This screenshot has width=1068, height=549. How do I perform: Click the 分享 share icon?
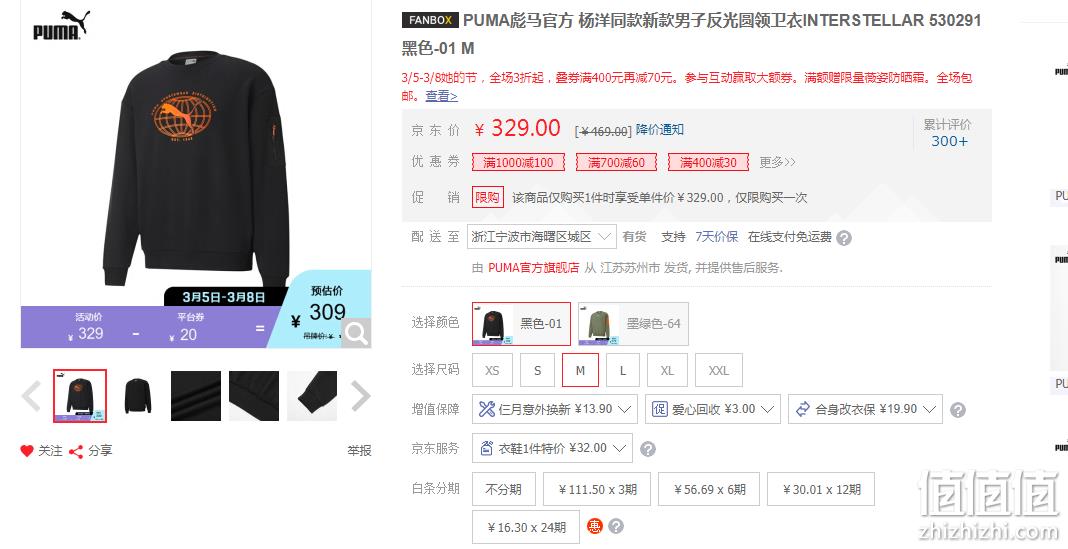point(76,451)
